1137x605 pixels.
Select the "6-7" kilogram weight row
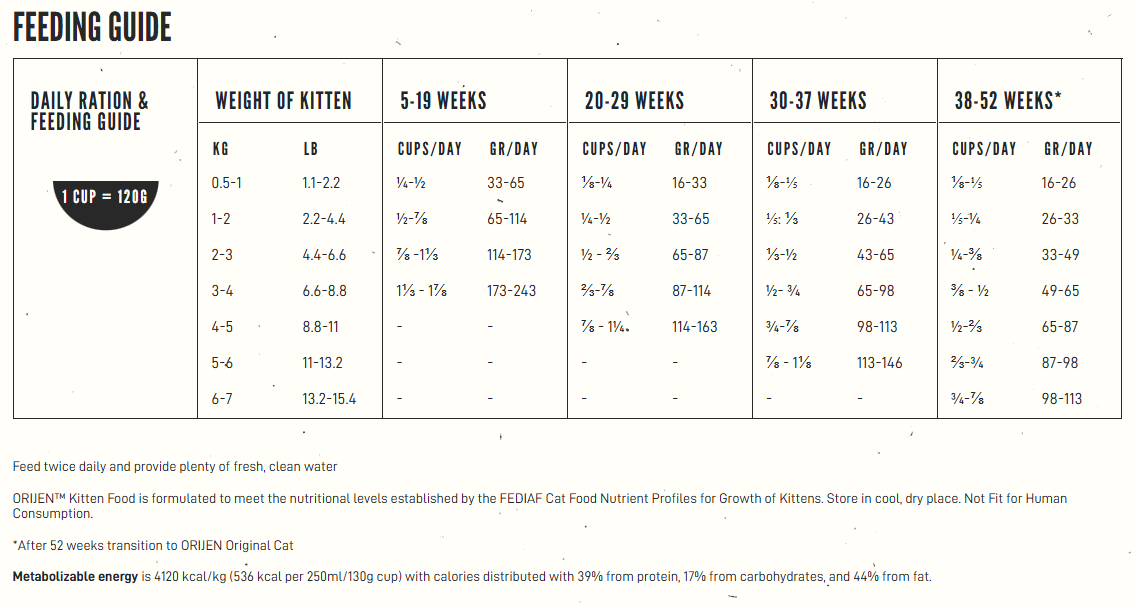coord(222,399)
